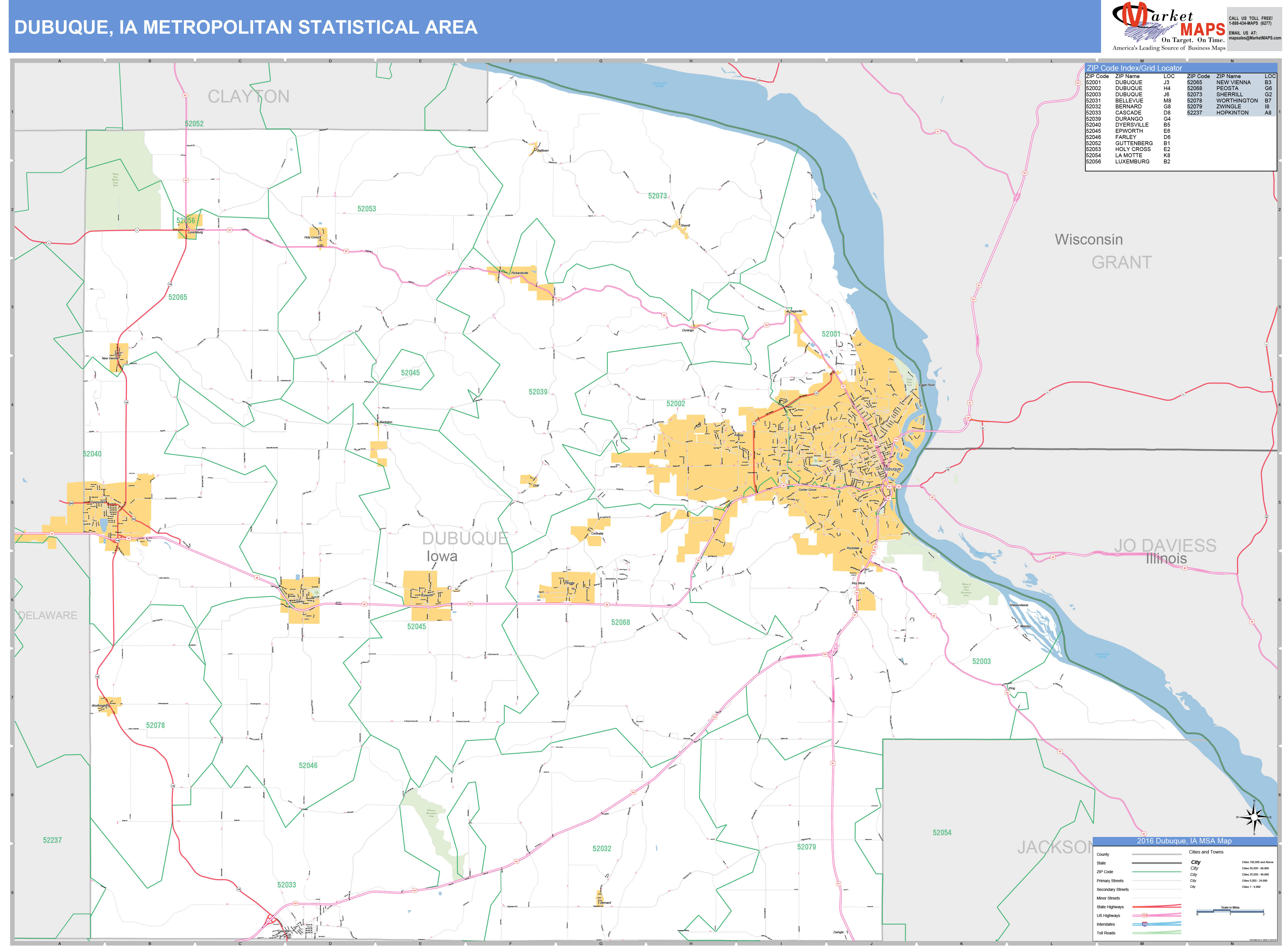Screen dimensions: 1288x947
Task: Click the CLAYTON county label
Action: (x=248, y=96)
